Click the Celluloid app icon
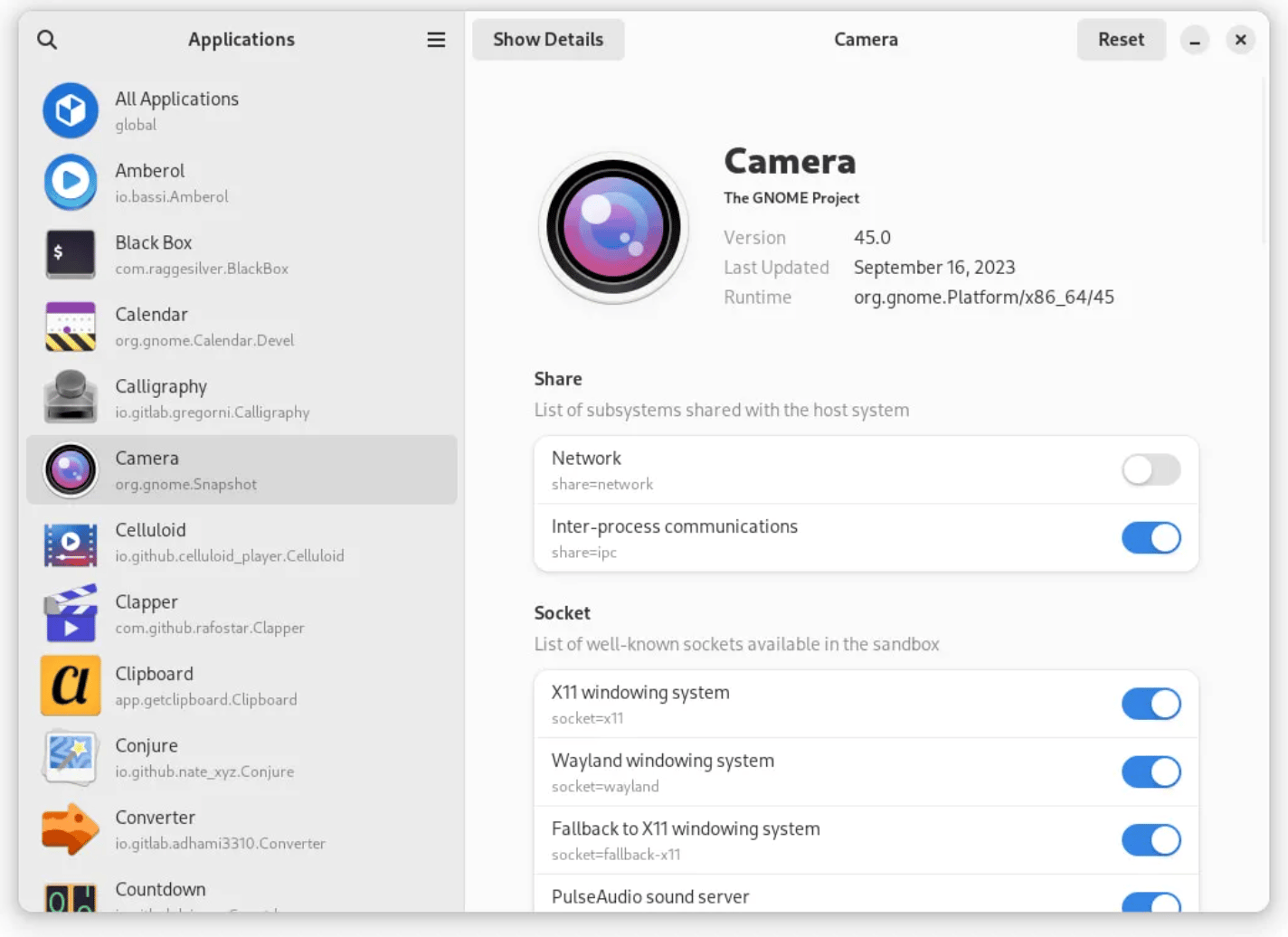This screenshot has height=937, width=1288. coord(71,542)
